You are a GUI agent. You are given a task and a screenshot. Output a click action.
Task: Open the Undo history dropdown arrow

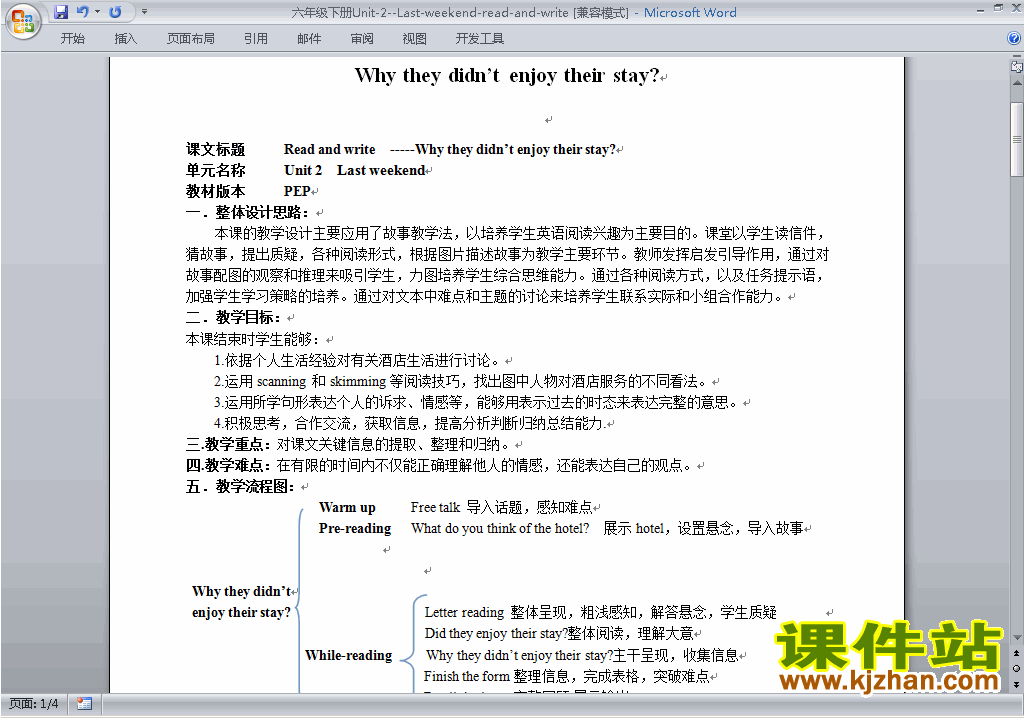click(x=97, y=12)
